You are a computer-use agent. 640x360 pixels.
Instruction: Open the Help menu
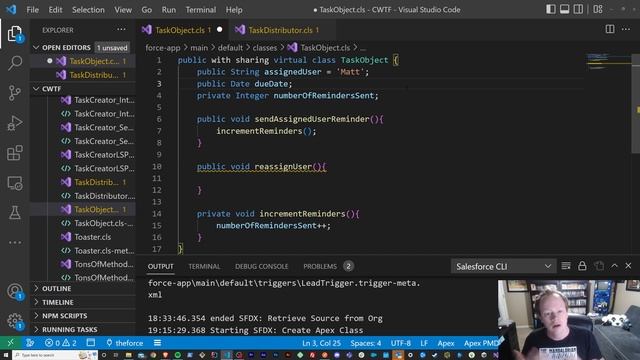(x=234, y=10)
